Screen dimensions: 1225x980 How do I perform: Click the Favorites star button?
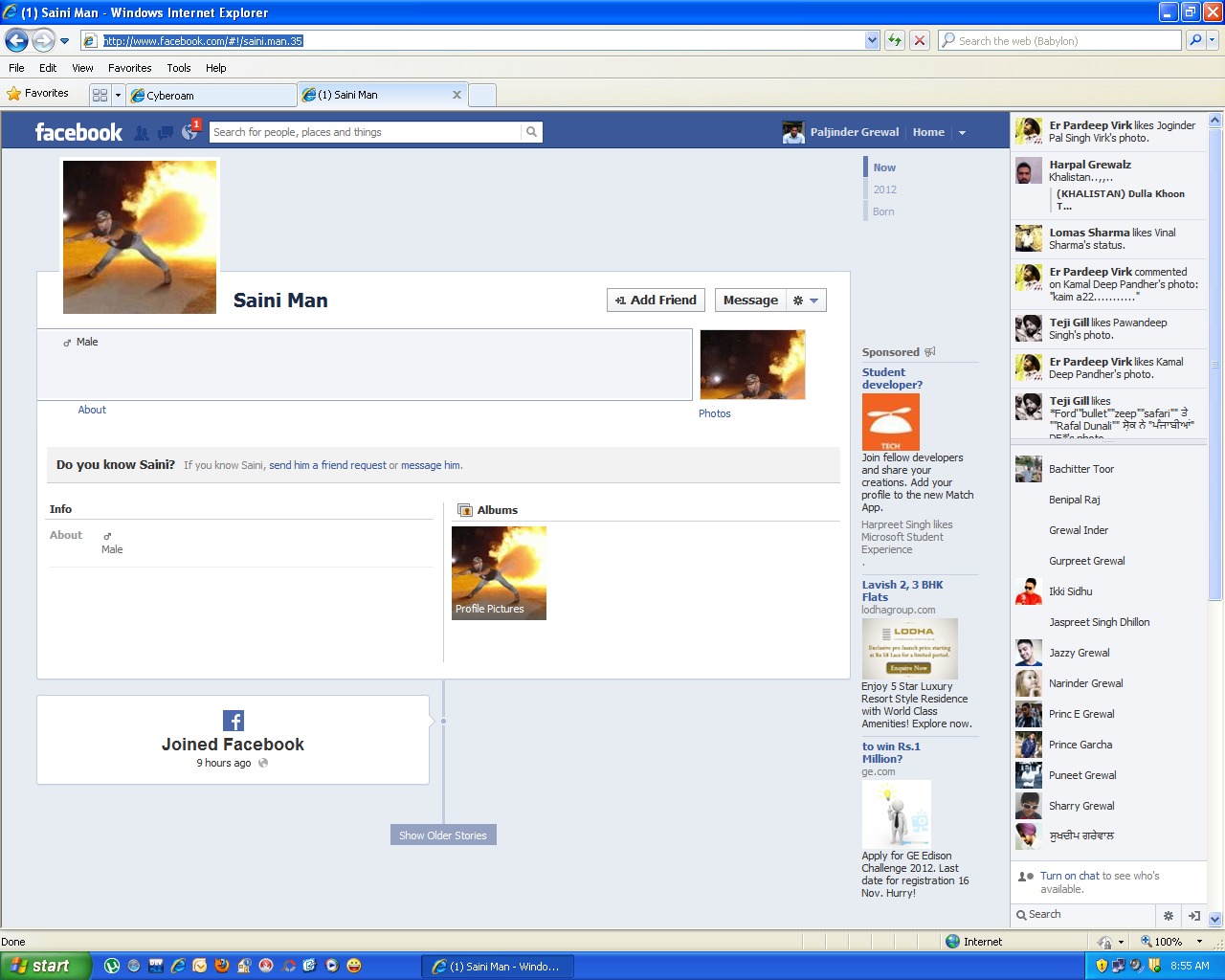[x=38, y=94]
